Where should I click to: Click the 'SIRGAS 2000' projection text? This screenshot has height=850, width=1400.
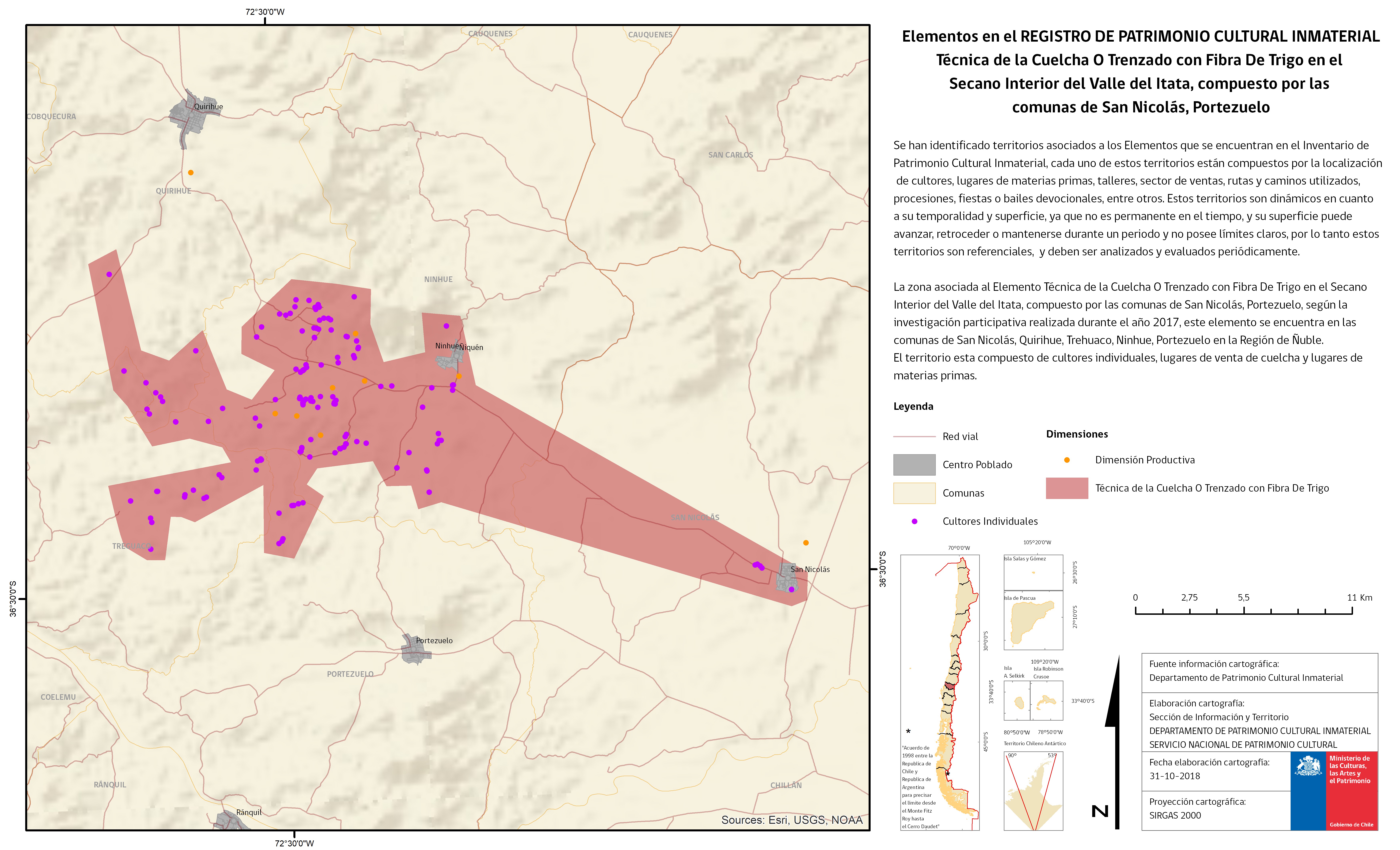click(x=1175, y=815)
